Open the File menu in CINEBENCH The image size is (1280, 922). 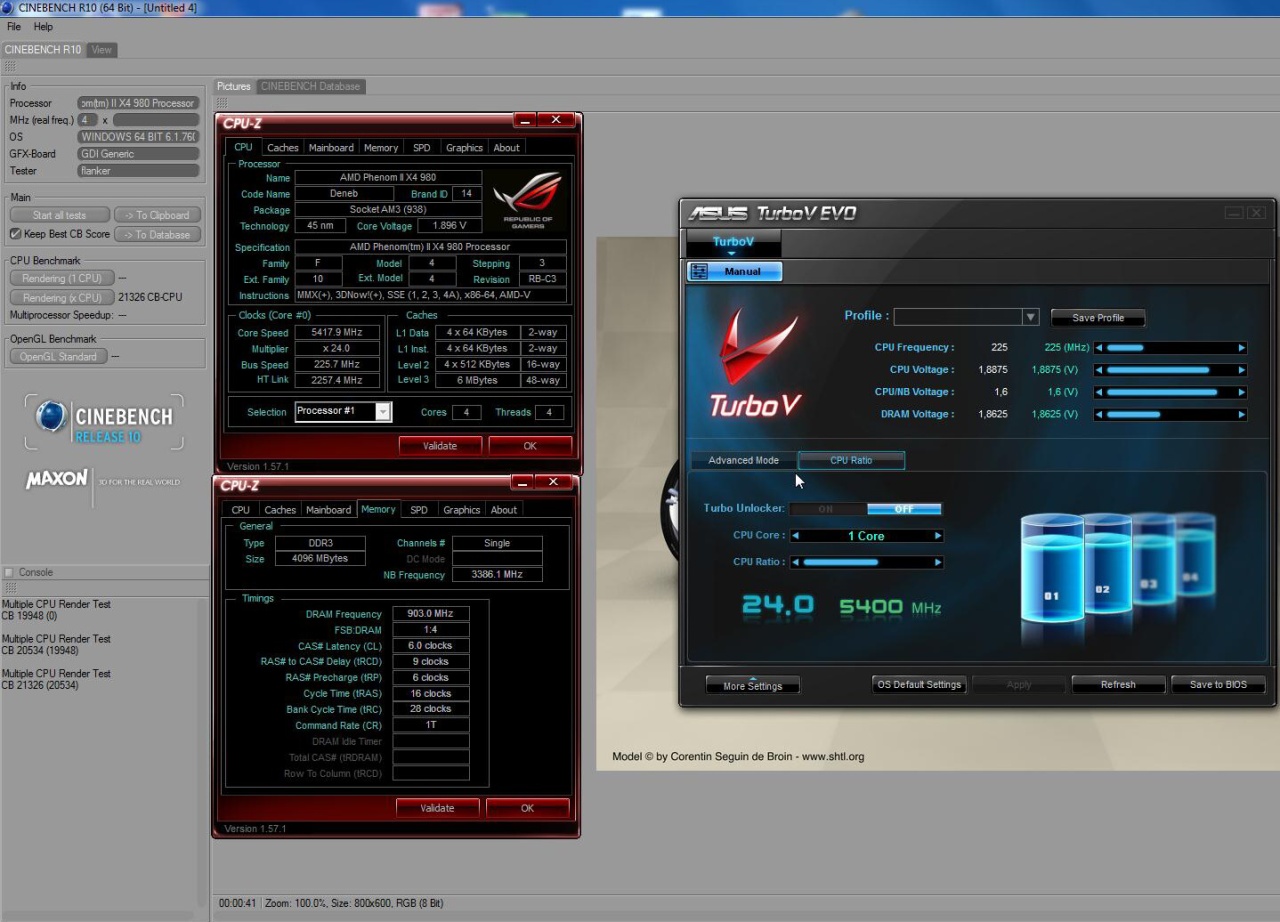pyautogui.click(x=14, y=26)
